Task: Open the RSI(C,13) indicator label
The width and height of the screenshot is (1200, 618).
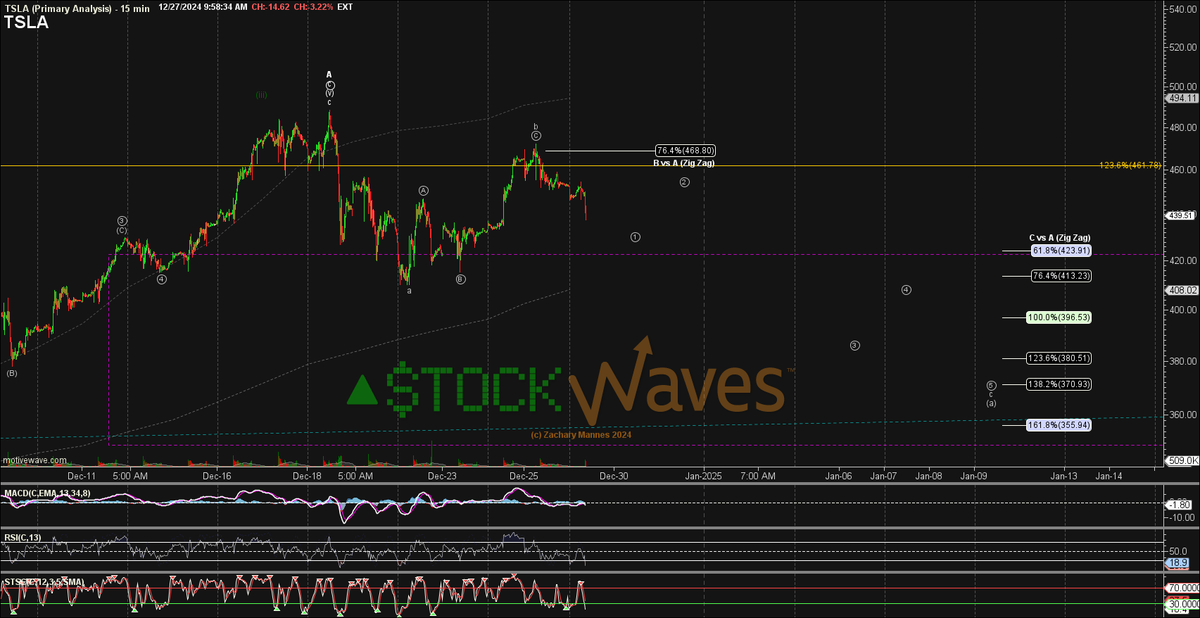Action: click(23, 537)
